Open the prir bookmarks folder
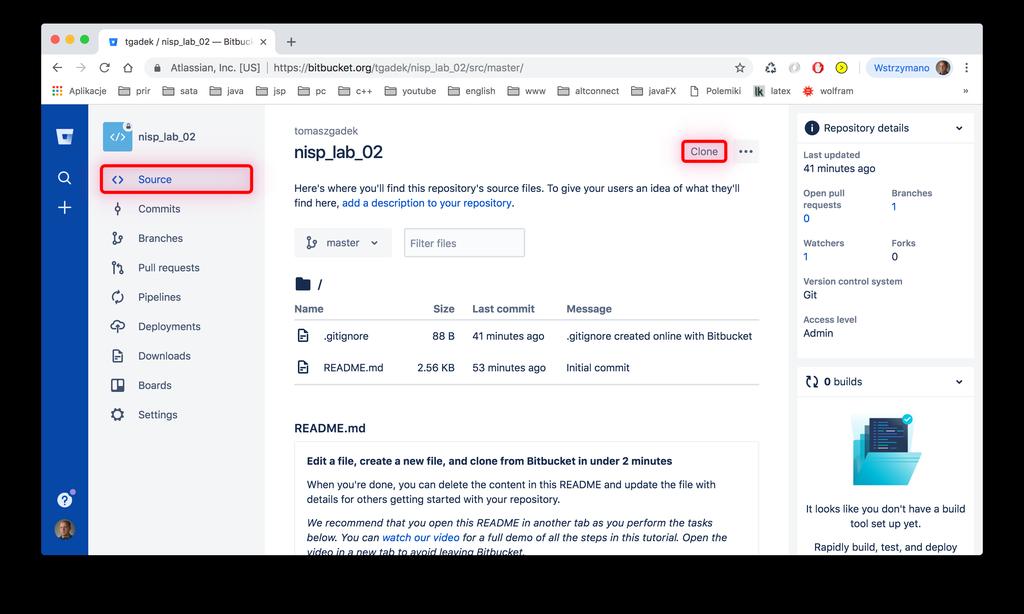The width and height of the screenshot is (1024, 614). (x=134, y=91)
